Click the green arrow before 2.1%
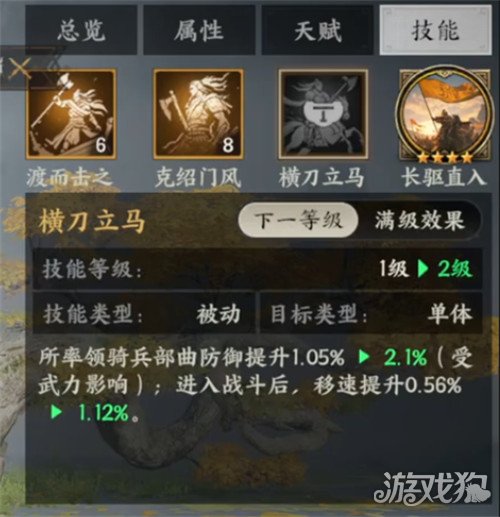500x517 pixels. (x=364, y=357)
